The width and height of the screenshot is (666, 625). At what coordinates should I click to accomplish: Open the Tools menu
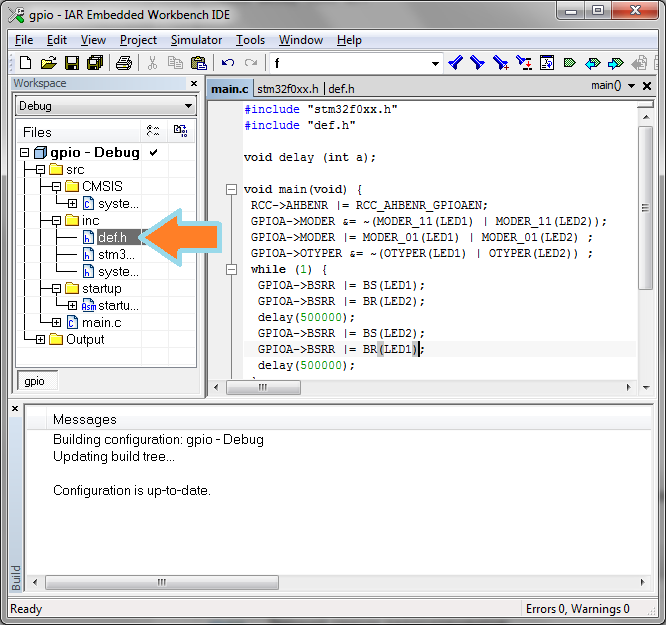[x=250, y=40]
